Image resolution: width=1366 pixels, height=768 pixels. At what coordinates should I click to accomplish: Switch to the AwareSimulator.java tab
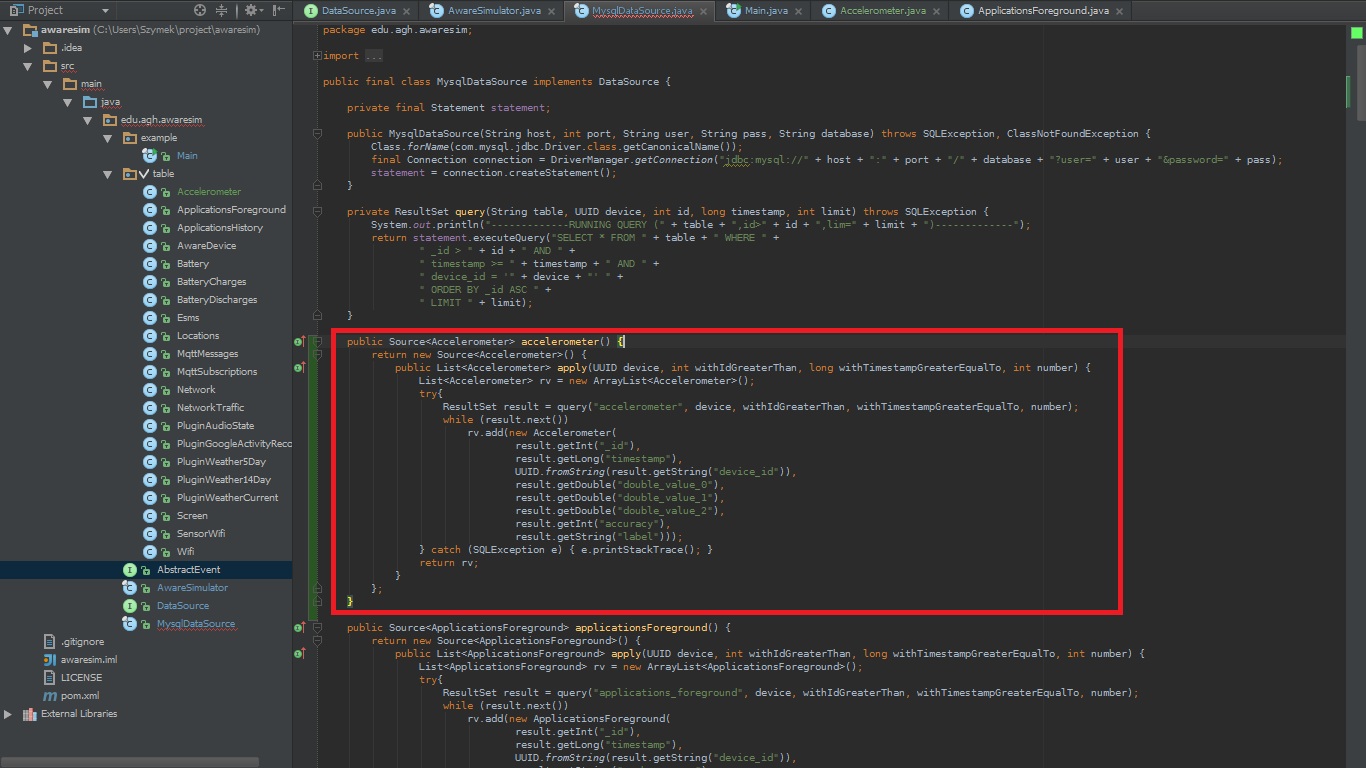(494, 11)
